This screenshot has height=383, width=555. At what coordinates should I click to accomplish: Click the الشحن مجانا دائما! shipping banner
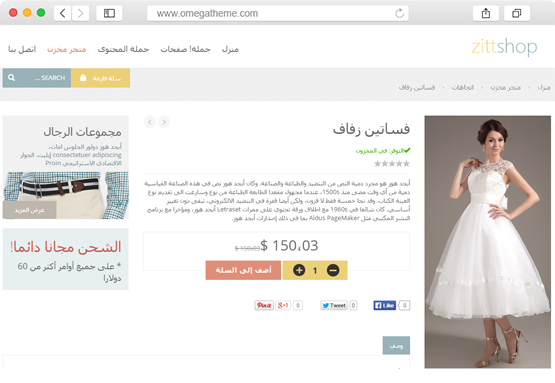coord(65,259)
